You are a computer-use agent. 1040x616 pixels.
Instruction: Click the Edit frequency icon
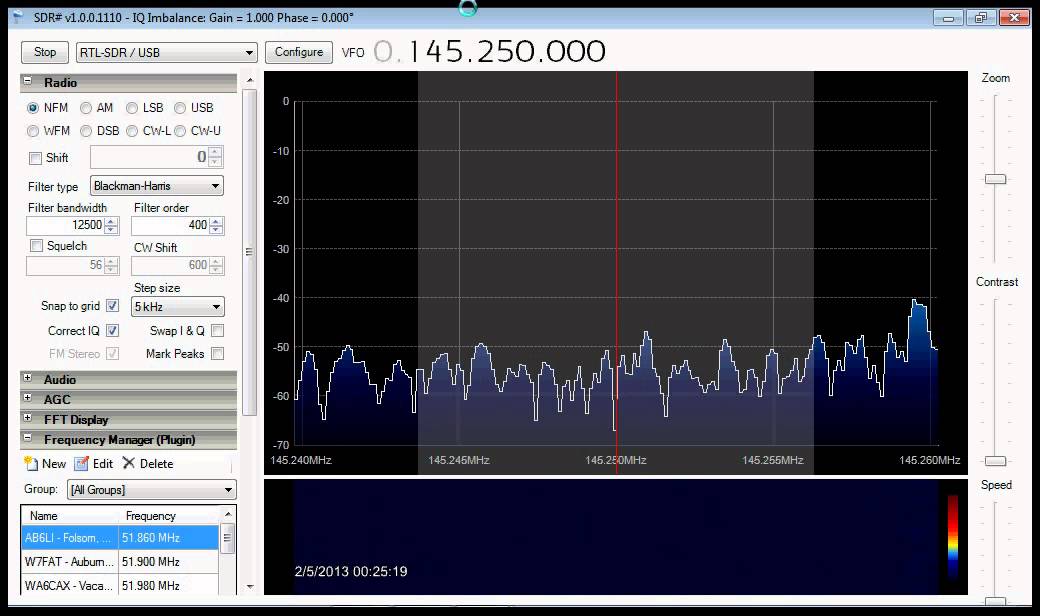82,463
